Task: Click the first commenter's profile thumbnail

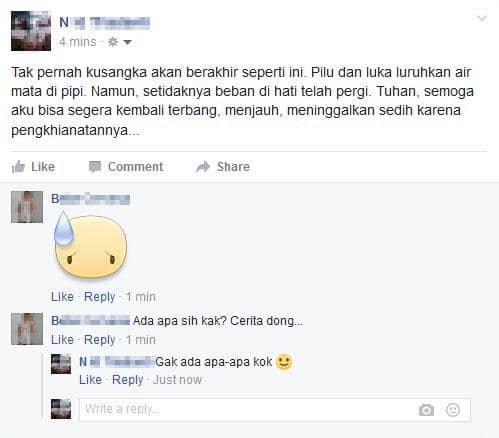Action: pos(27,207)
